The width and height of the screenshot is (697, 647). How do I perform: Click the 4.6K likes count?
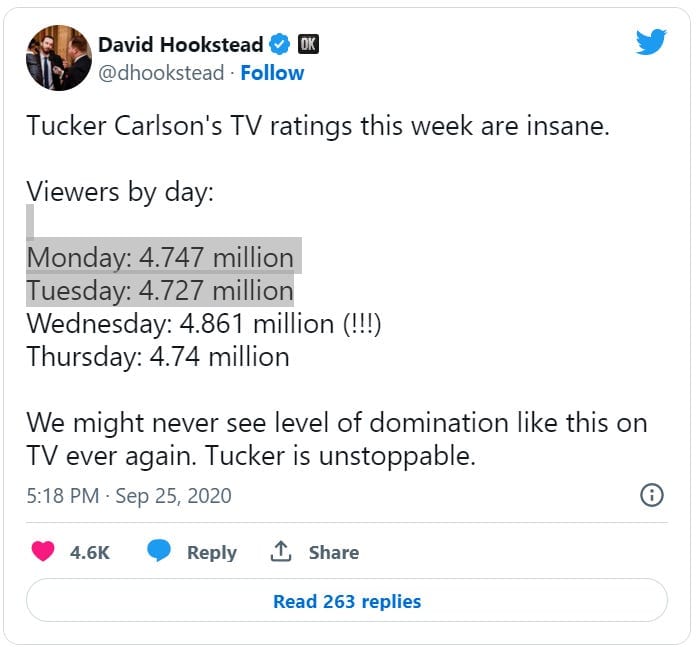click(90, 552)
